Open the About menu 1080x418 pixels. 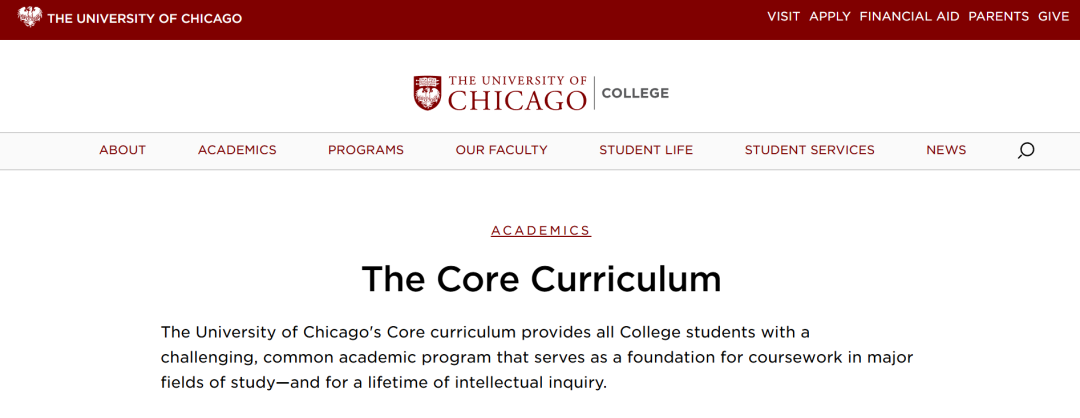[x=123, y=150]
